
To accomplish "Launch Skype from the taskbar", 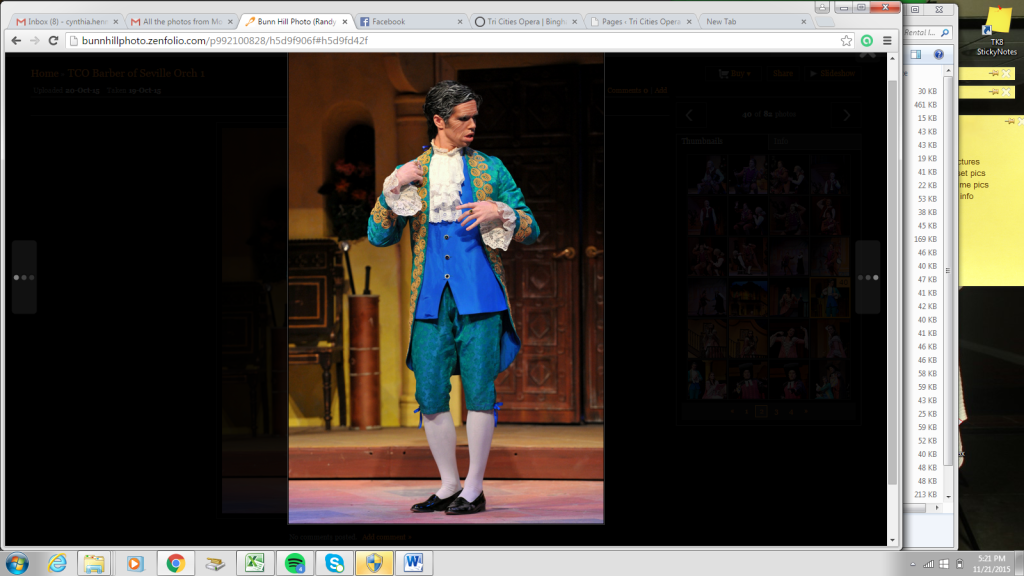I will click(x=331, y=563).
